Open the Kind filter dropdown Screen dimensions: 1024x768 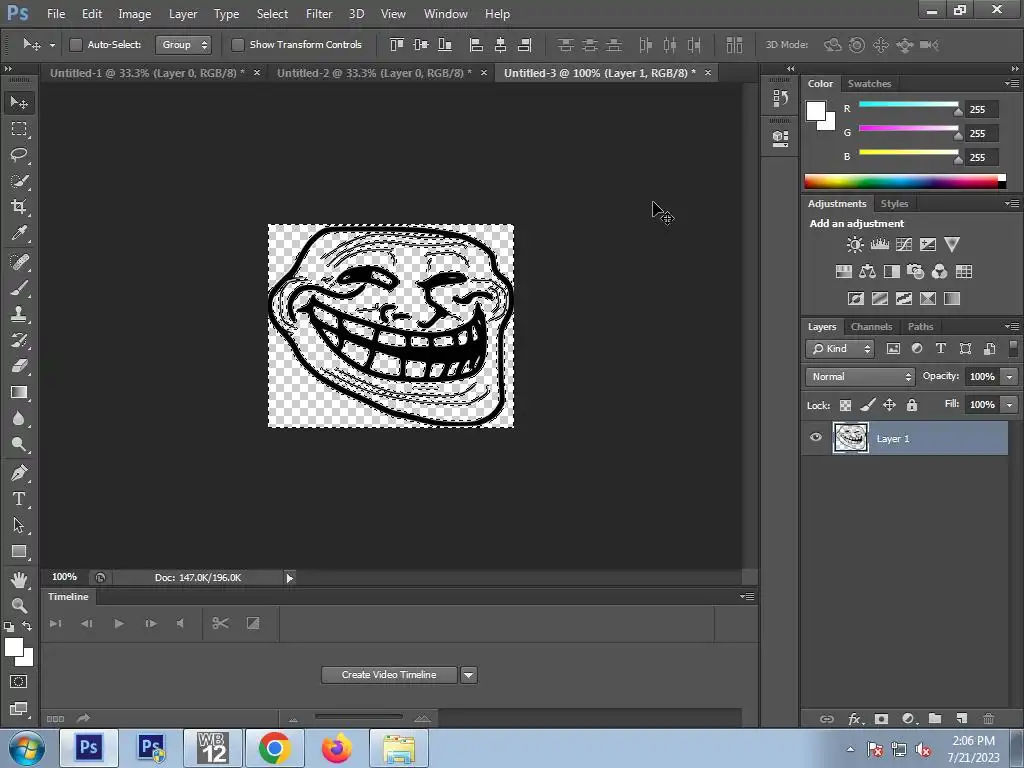pyautogui.click(x=840, y=349)
